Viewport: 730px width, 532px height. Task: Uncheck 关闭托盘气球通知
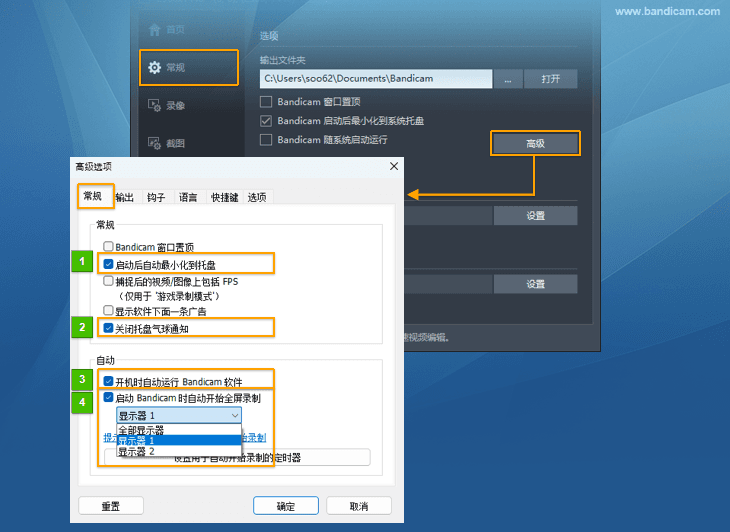pyautogui.click(x=108, y=328)
